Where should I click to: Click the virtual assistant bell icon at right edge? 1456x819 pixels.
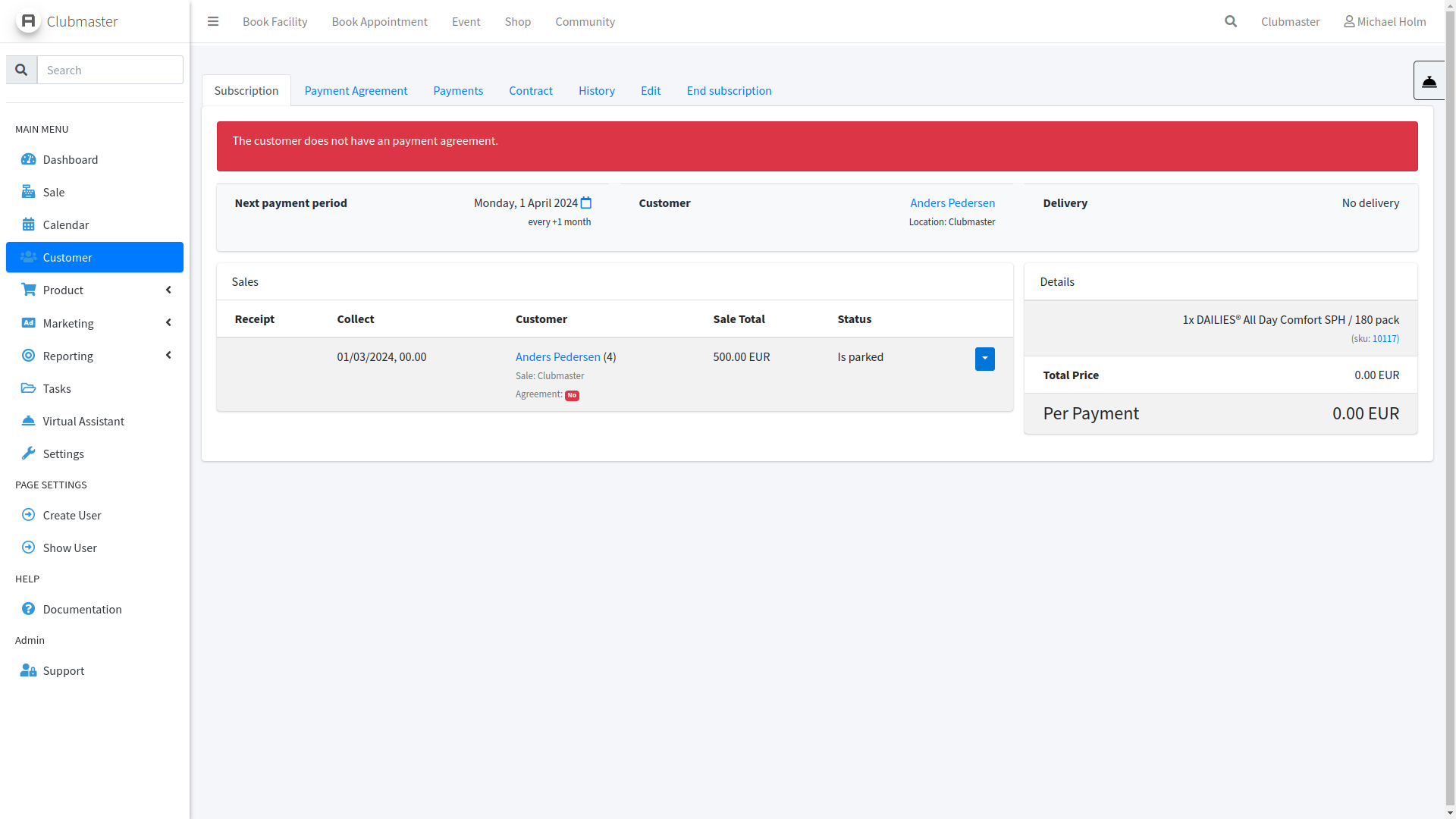point(1429,80)
